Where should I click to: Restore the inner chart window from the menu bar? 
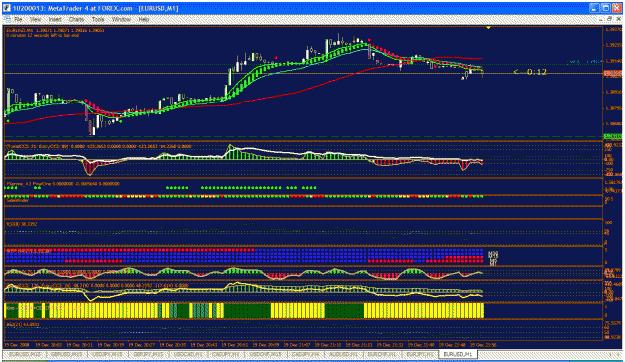point(610,19)
